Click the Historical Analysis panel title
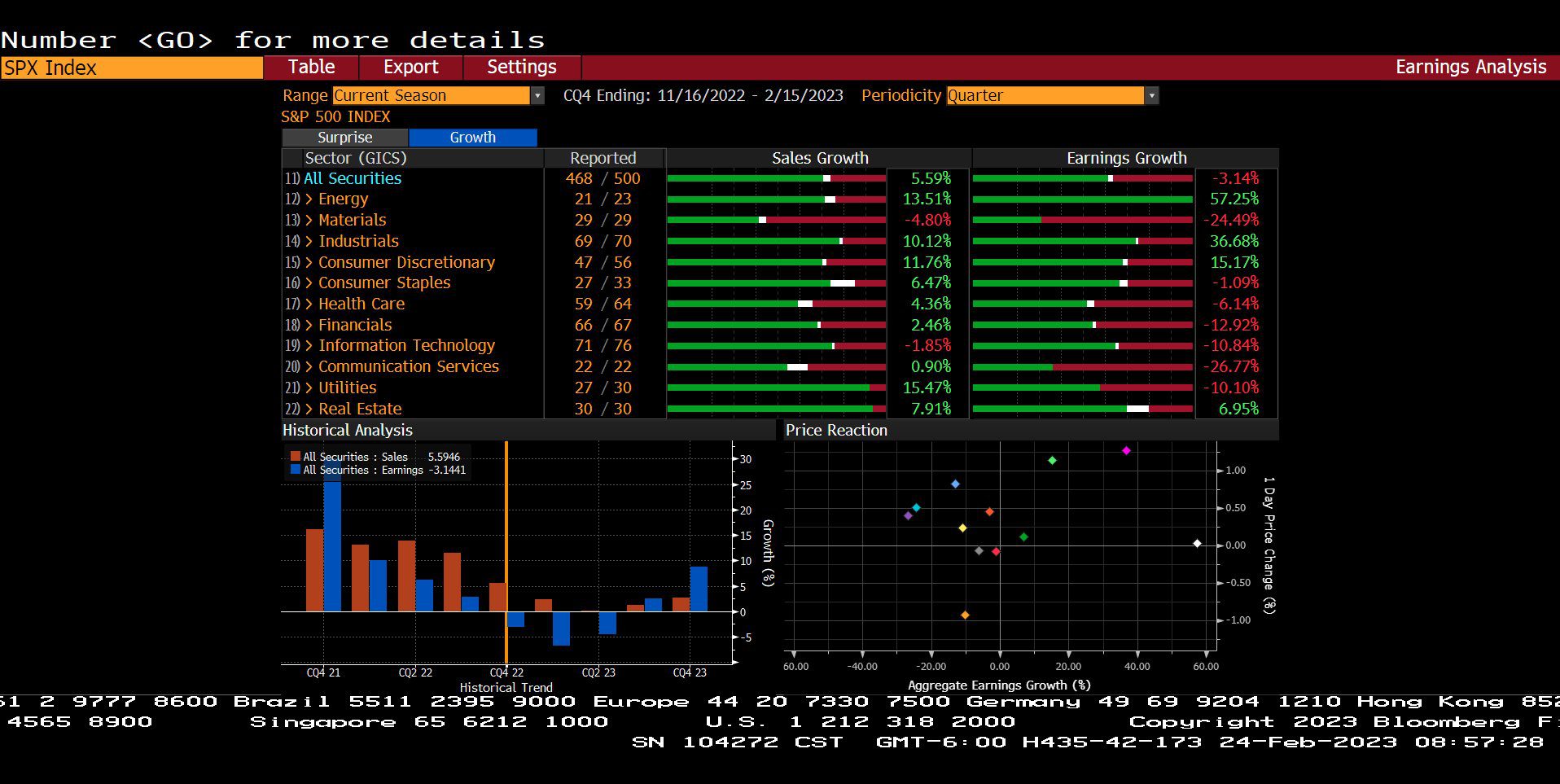This screenshot has height=784, width=1560. tap(348, 430)
